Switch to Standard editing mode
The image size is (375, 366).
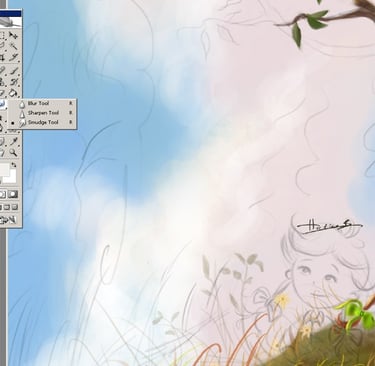point(3,194)
